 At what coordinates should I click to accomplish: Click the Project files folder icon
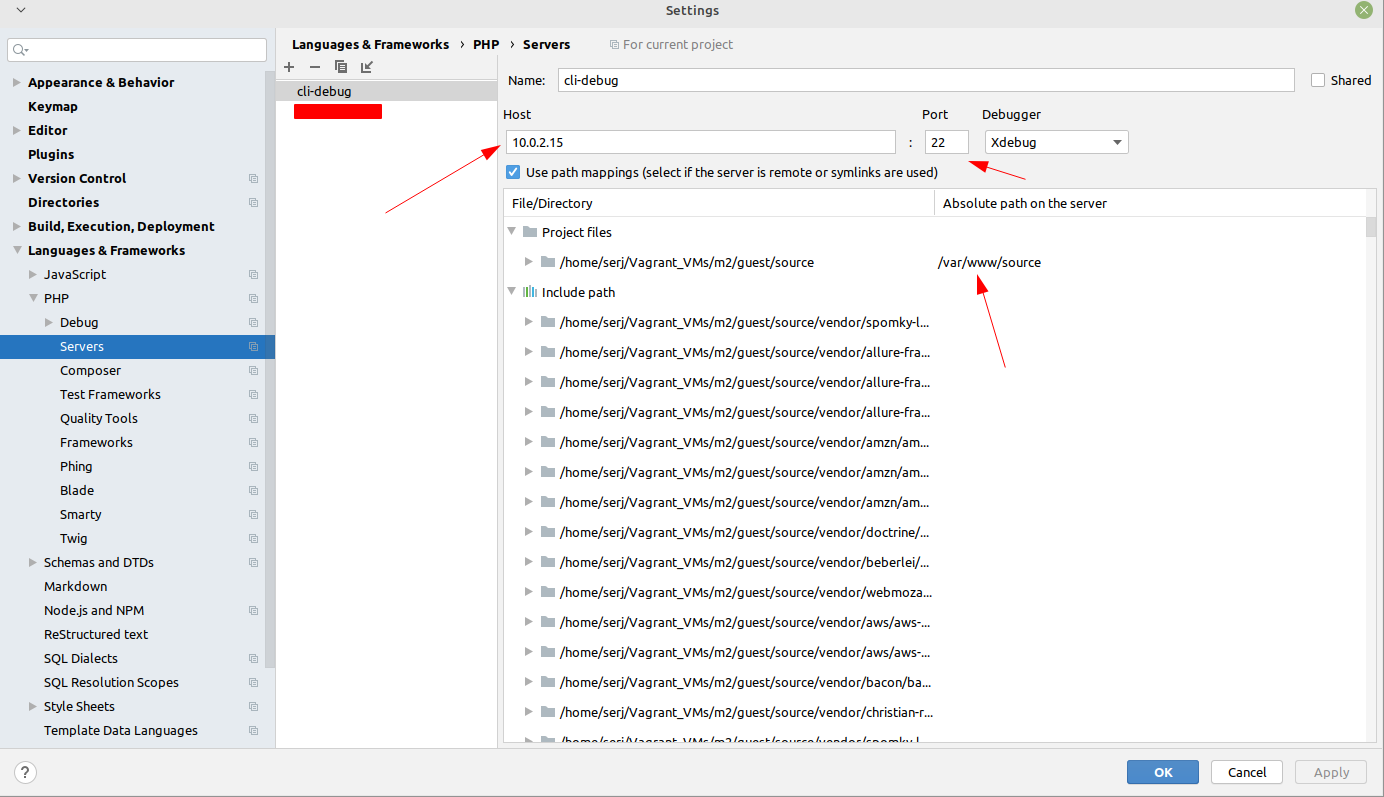(x=529, y=232)
